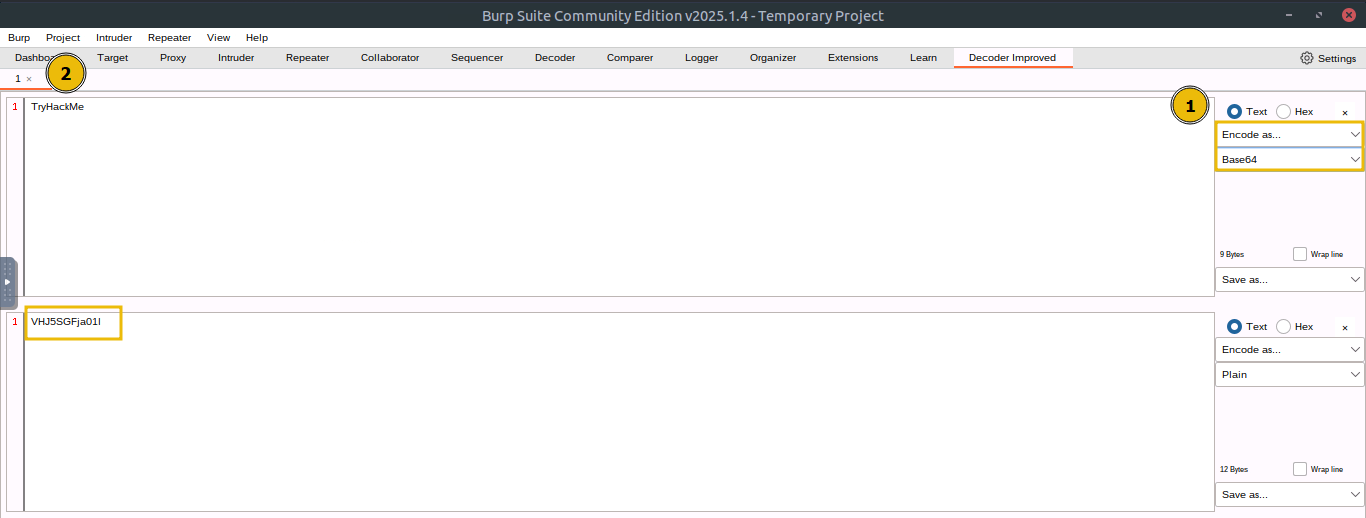Switch to the Proxy tab
Screen dimensions: 1366x518
tap(173, 58)
